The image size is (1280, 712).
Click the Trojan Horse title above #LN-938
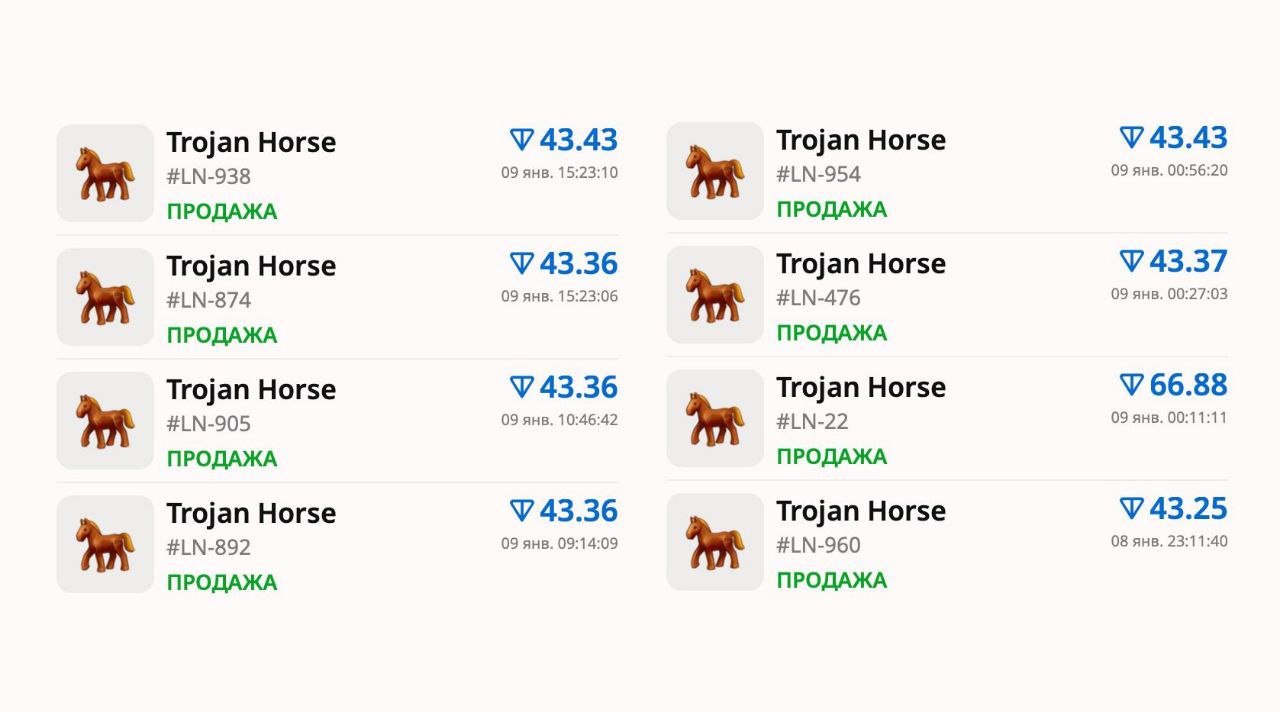[x=251, y=142]
